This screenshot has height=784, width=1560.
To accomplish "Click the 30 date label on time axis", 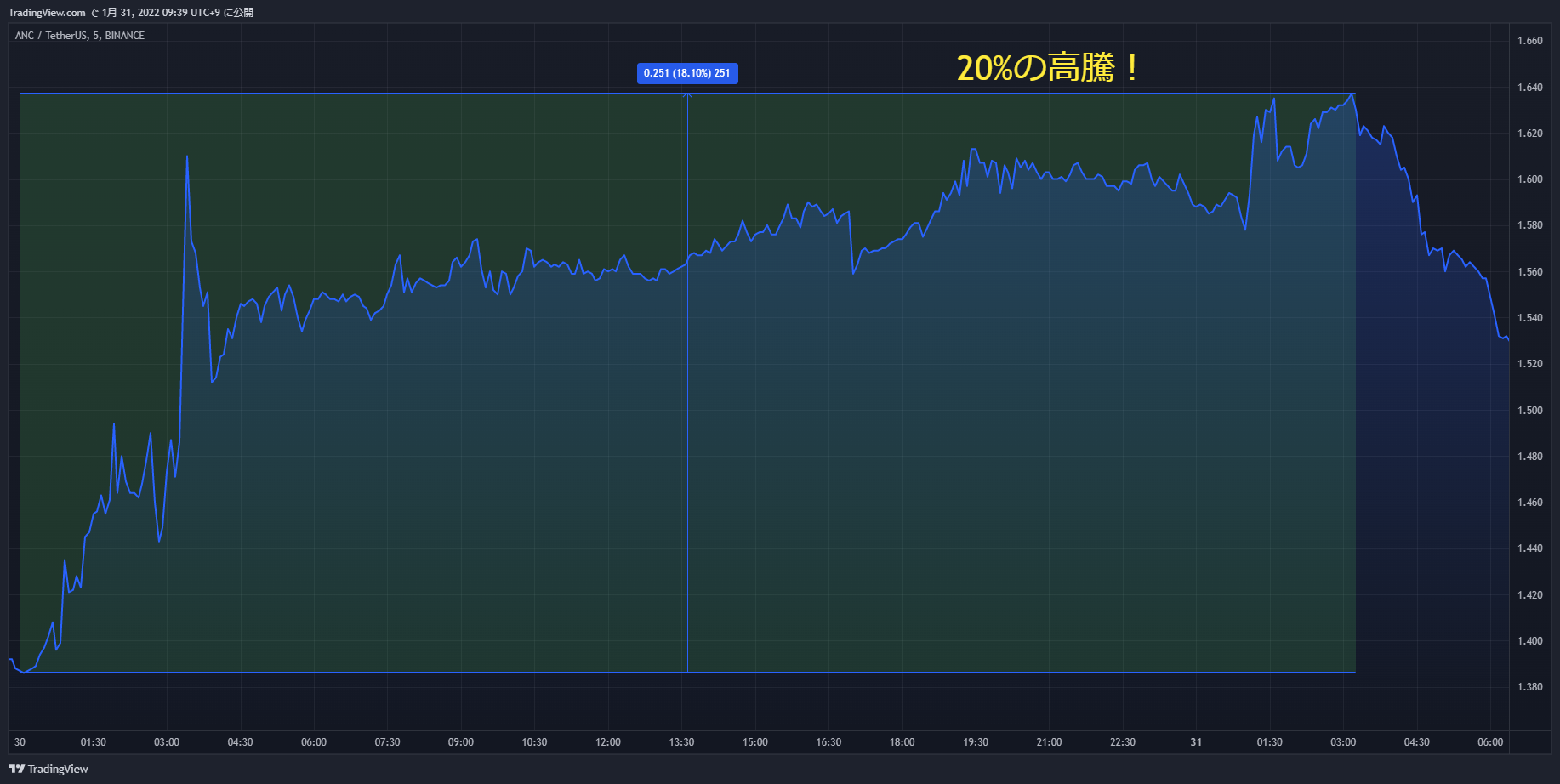I will (x=20, y=742).
